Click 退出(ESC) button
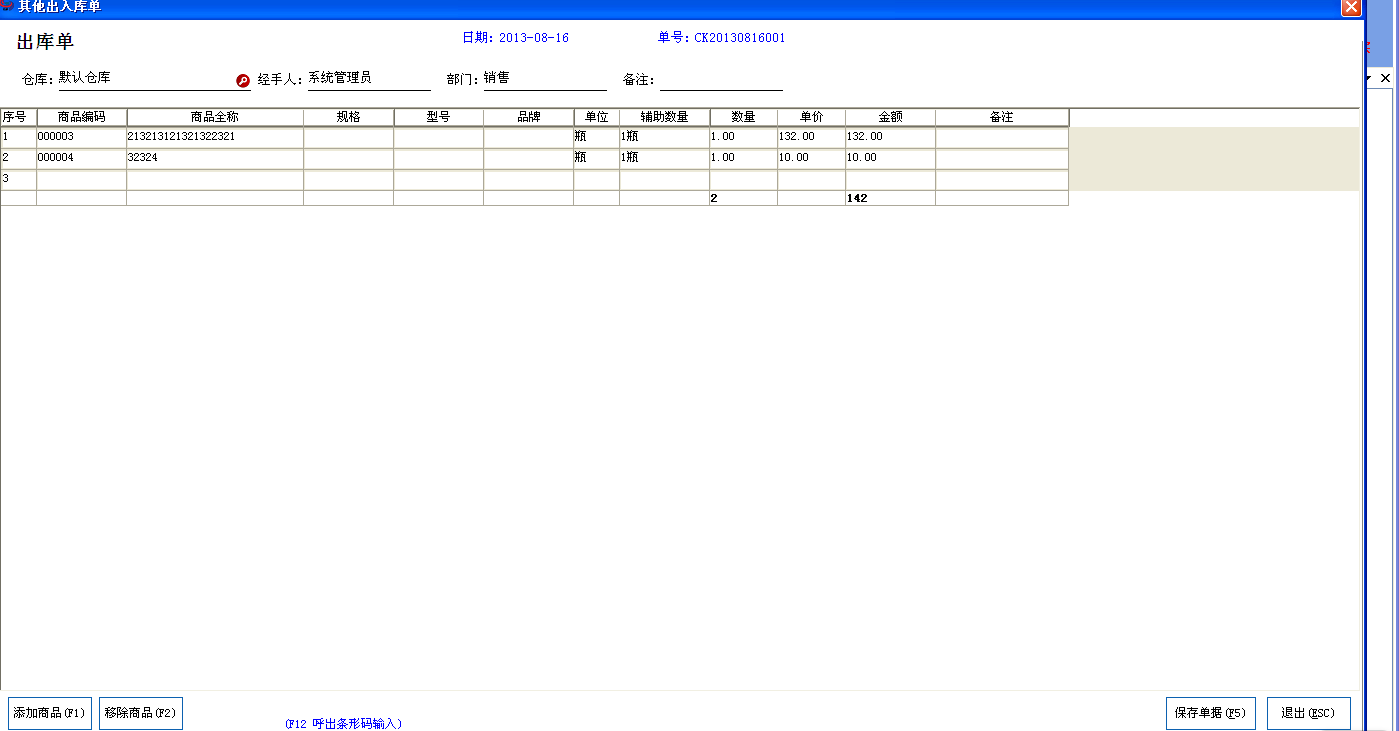The width and height of the screenshot is (1399, 731). point(1309,713)
